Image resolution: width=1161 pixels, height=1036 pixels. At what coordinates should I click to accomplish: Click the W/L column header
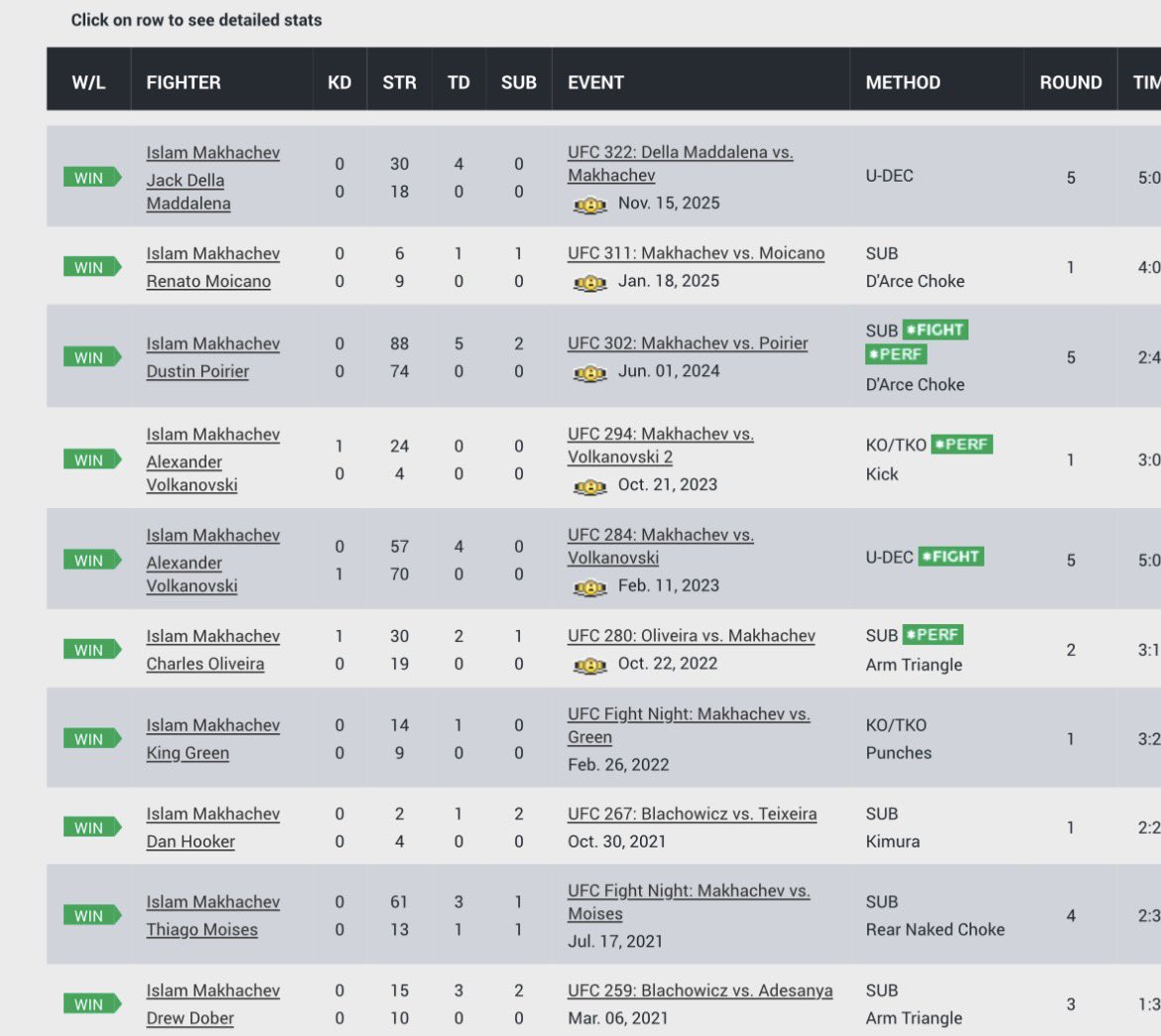pyautogui.click(x=89, y=82)
